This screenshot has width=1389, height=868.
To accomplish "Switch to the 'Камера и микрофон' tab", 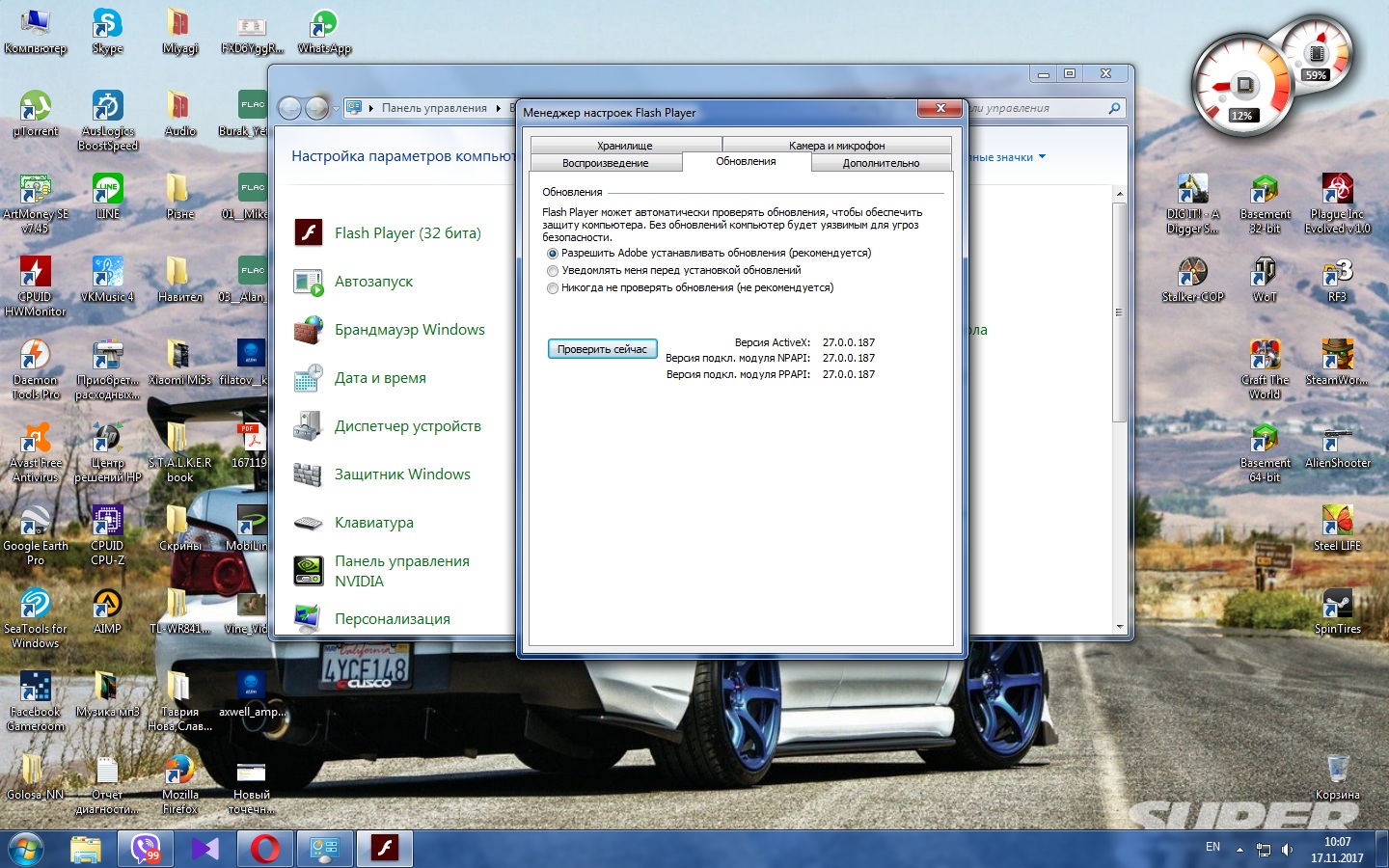I will (836, 146).
